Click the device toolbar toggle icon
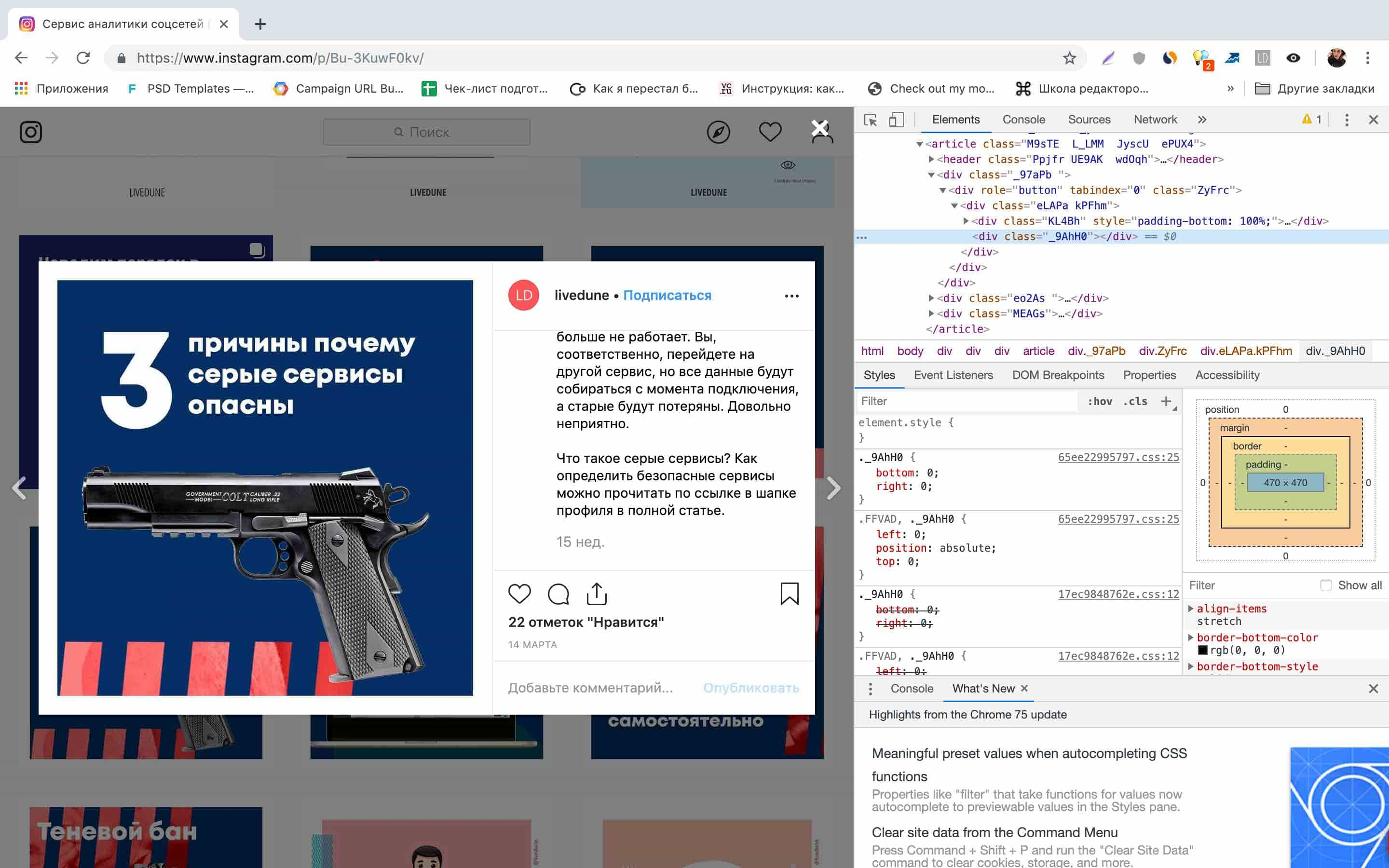Viewport: 1389px width, 868px height. pyautogui.click(x=896, y=118)
